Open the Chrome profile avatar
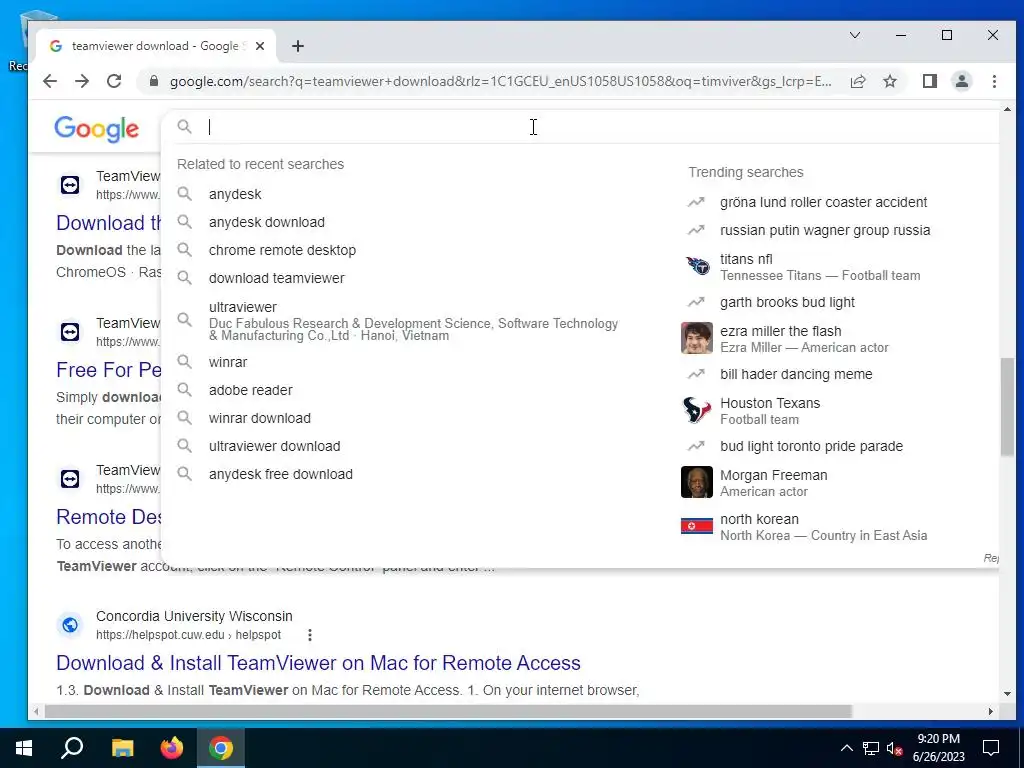Image resolution: width=1024 pixels, height=768 pixels. click(x=962, y=81)
